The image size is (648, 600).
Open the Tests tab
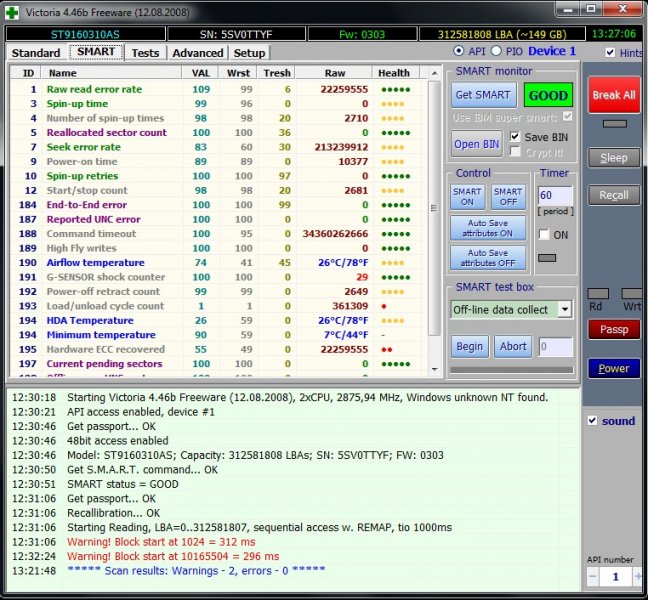[x=145, y=53]
